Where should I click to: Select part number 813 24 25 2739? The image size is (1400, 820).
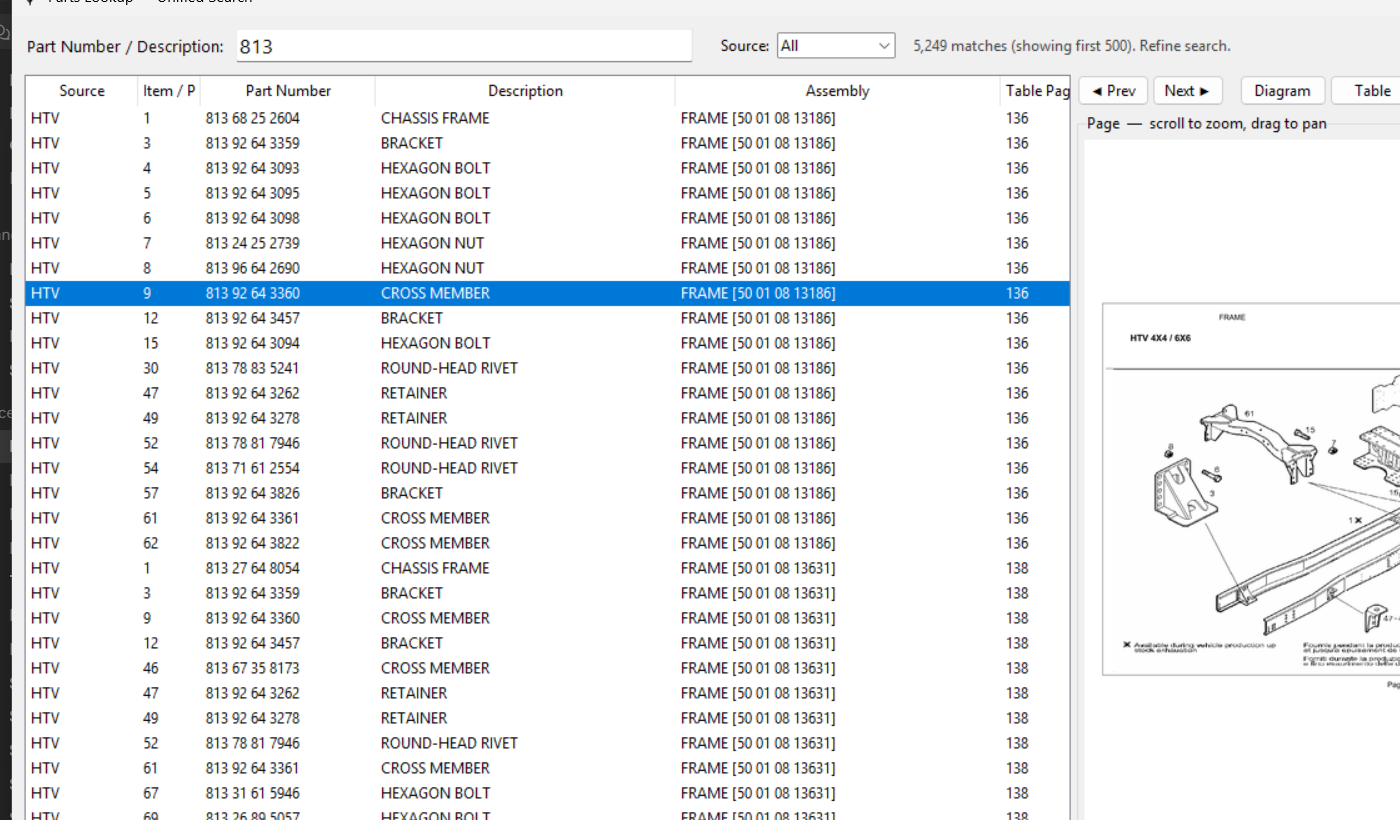(253, 243)
